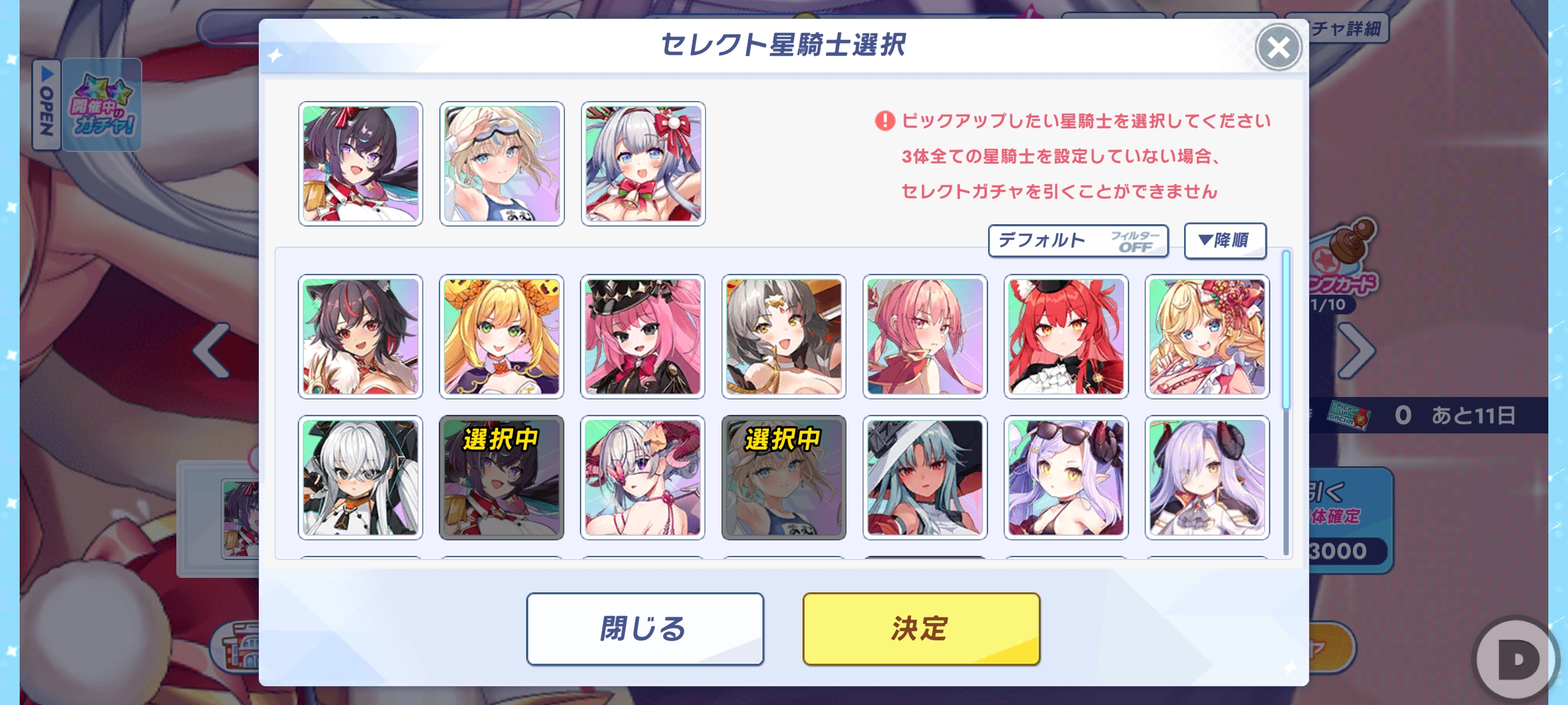Deselect the blonde swimsuit knight marked 選択中
1568x705 pixels.
tap(783, 477)
